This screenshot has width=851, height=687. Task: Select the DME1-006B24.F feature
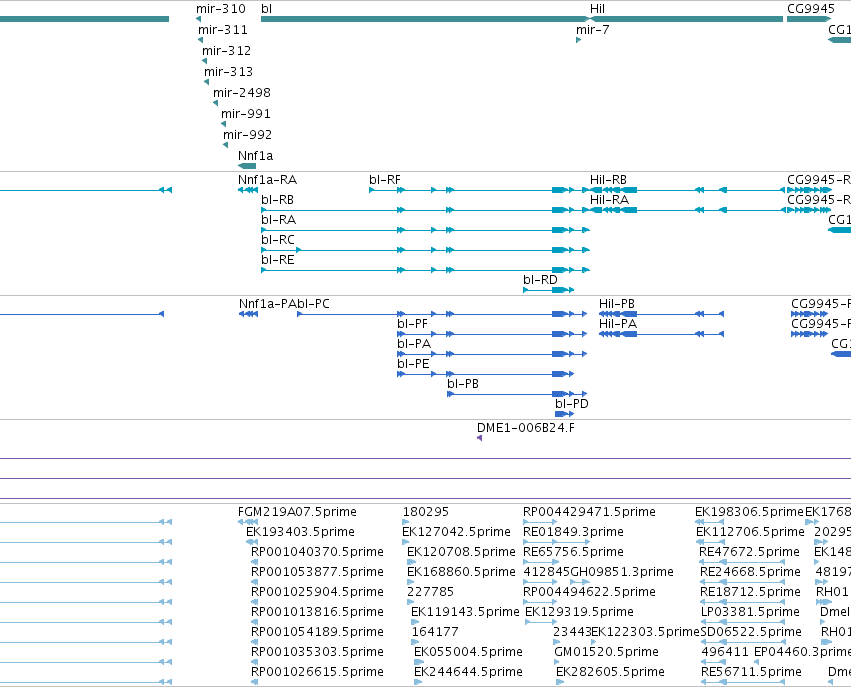coord(480,438)
